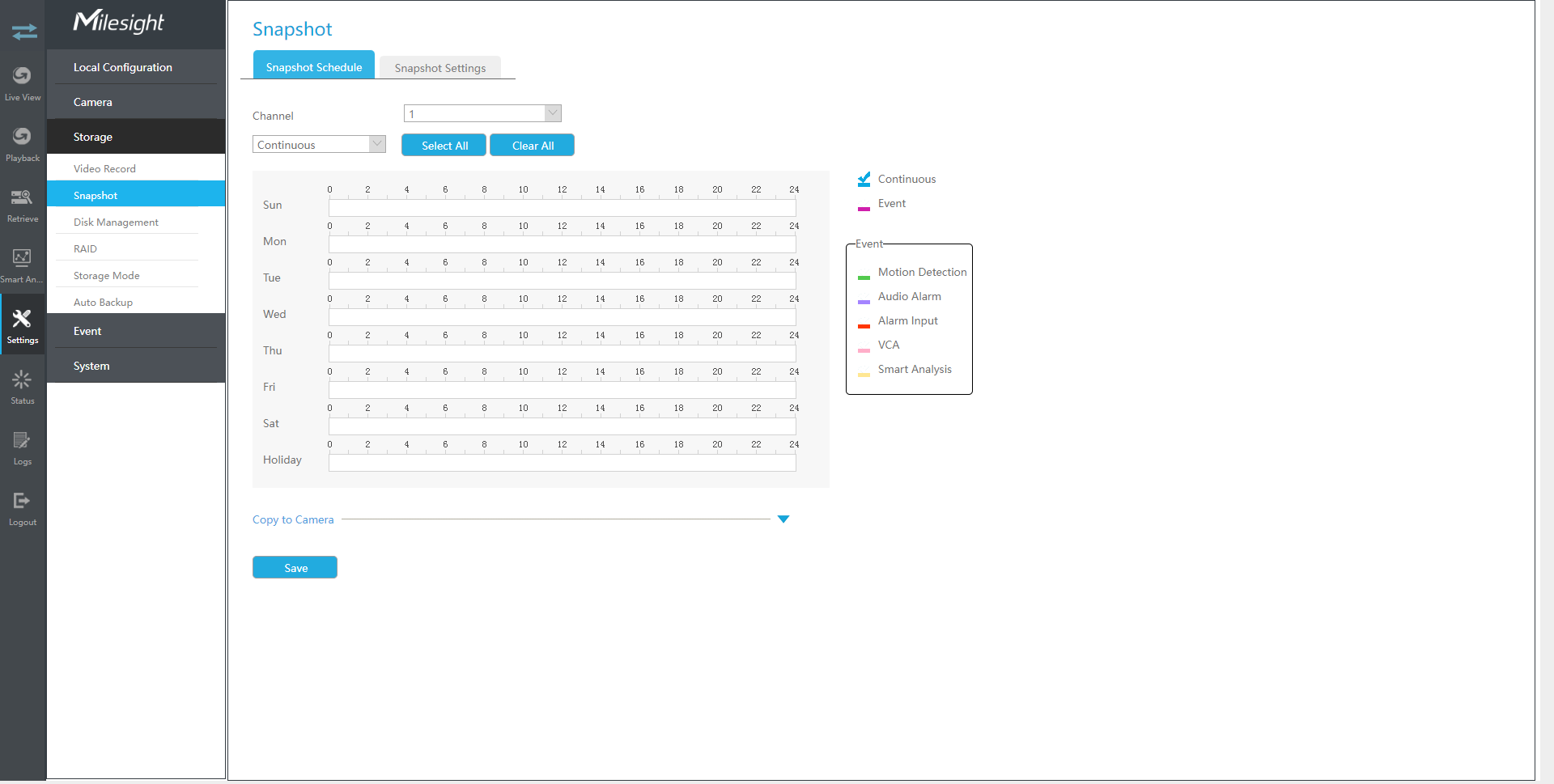Viewport: 1554px width, 784px height.
Task: Open the Channel dropdown
Action: coord(482,114)
